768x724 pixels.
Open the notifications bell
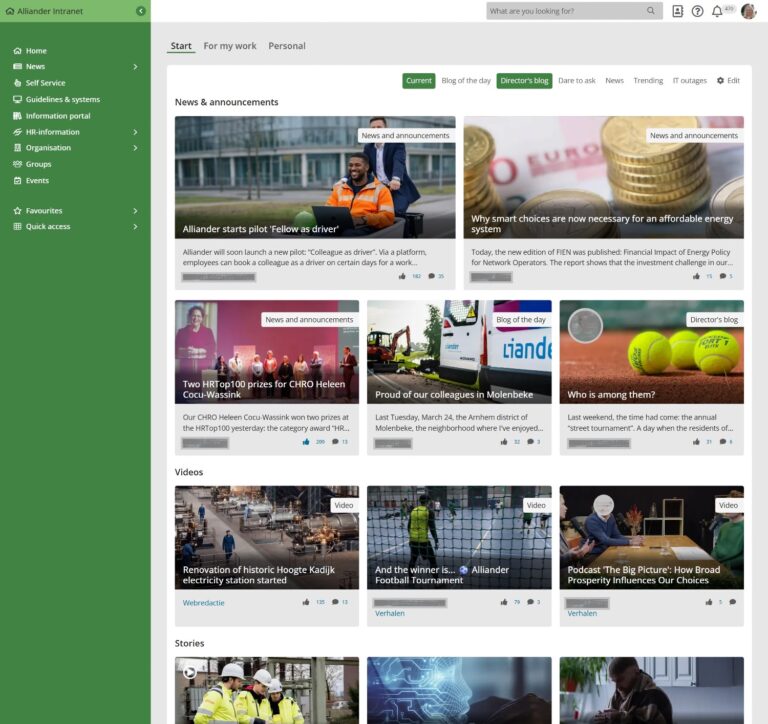pos(717,11)
